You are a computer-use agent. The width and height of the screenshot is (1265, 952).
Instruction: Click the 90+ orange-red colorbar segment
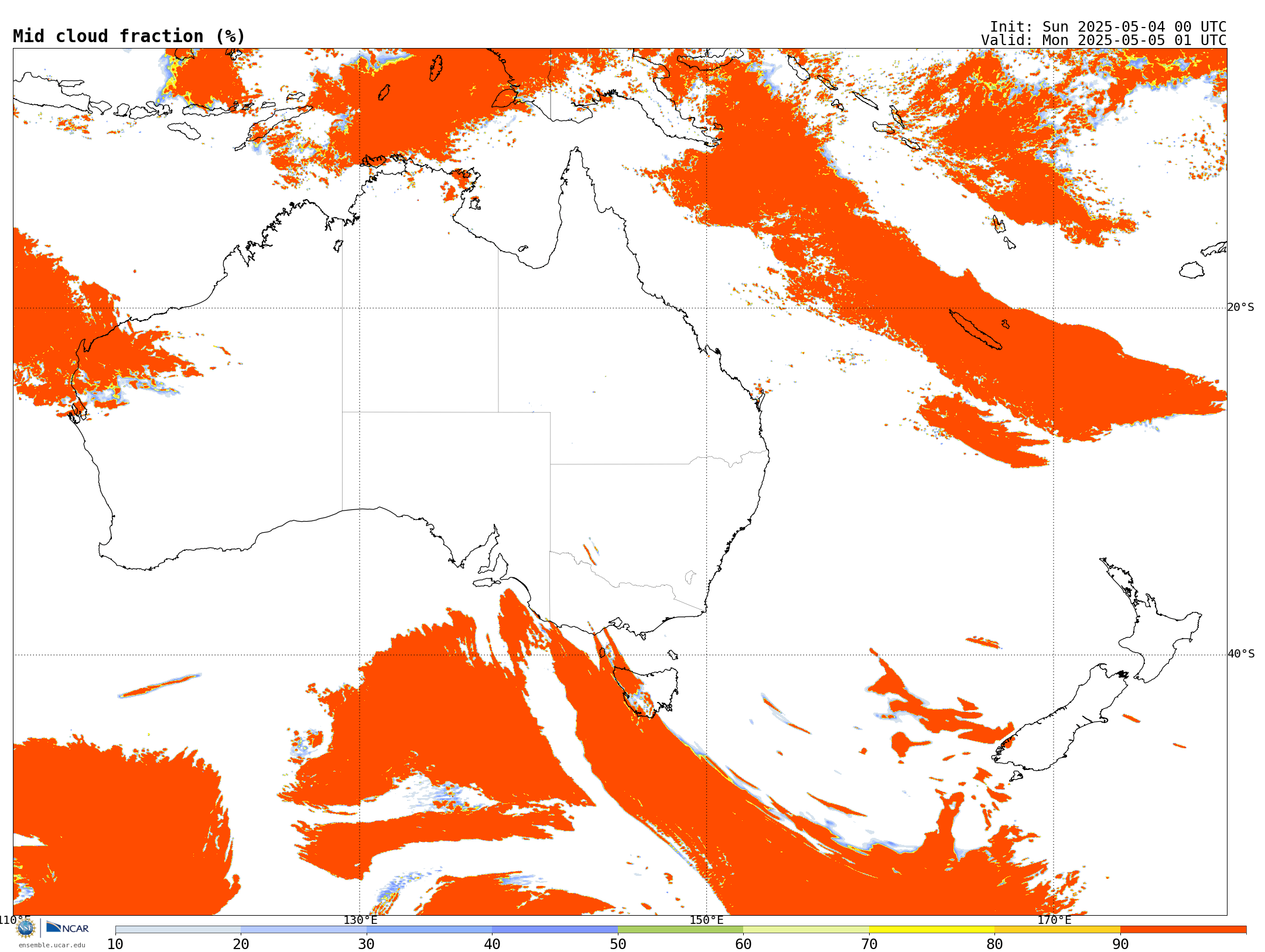point(1183,930)
